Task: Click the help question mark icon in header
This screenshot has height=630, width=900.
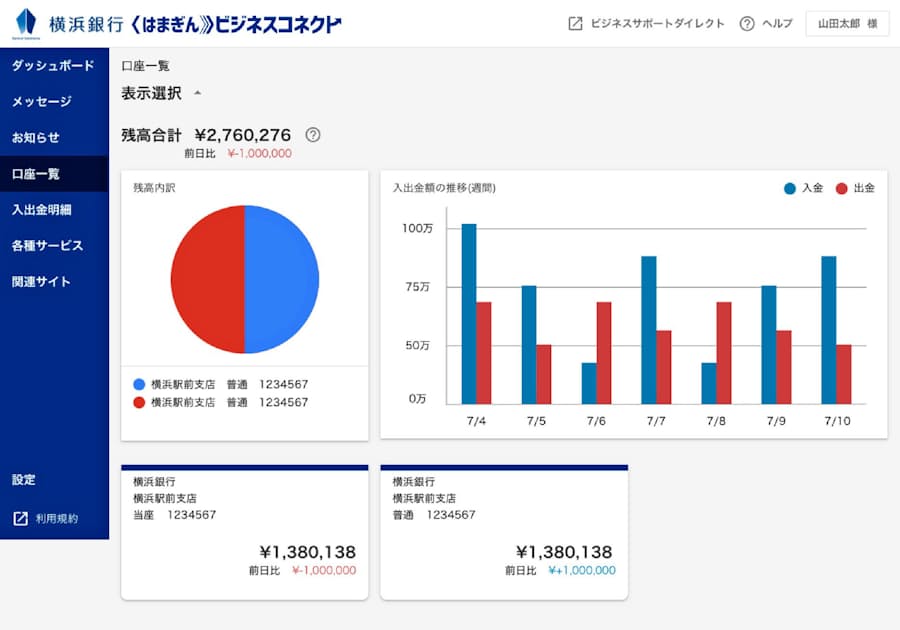Action: [746, 24]
